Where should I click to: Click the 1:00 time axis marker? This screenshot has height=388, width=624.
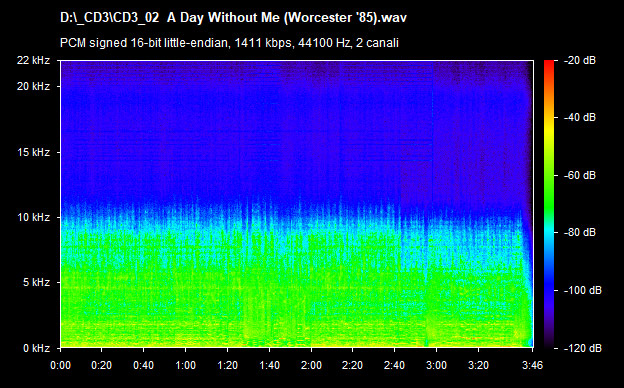[x=185, y=365]
